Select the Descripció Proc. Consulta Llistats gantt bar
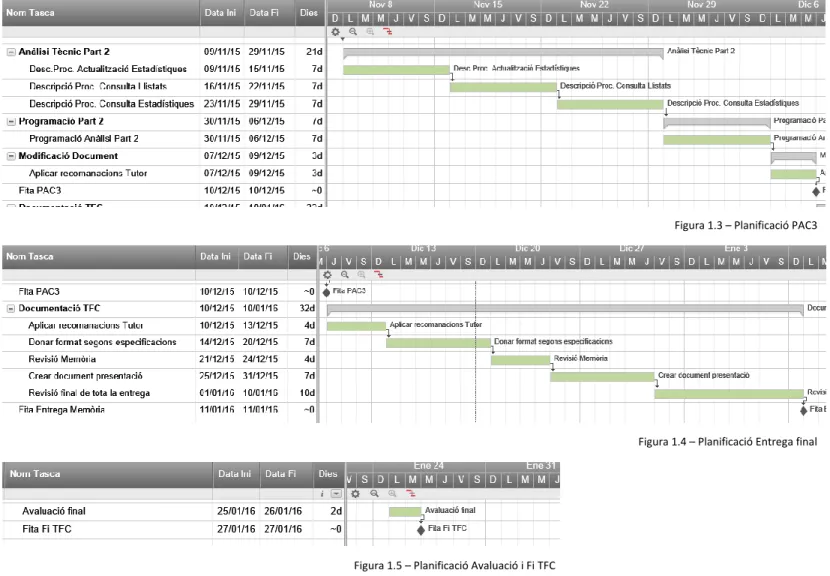Viewport: 830px width, 576px height. coord(503,87)
